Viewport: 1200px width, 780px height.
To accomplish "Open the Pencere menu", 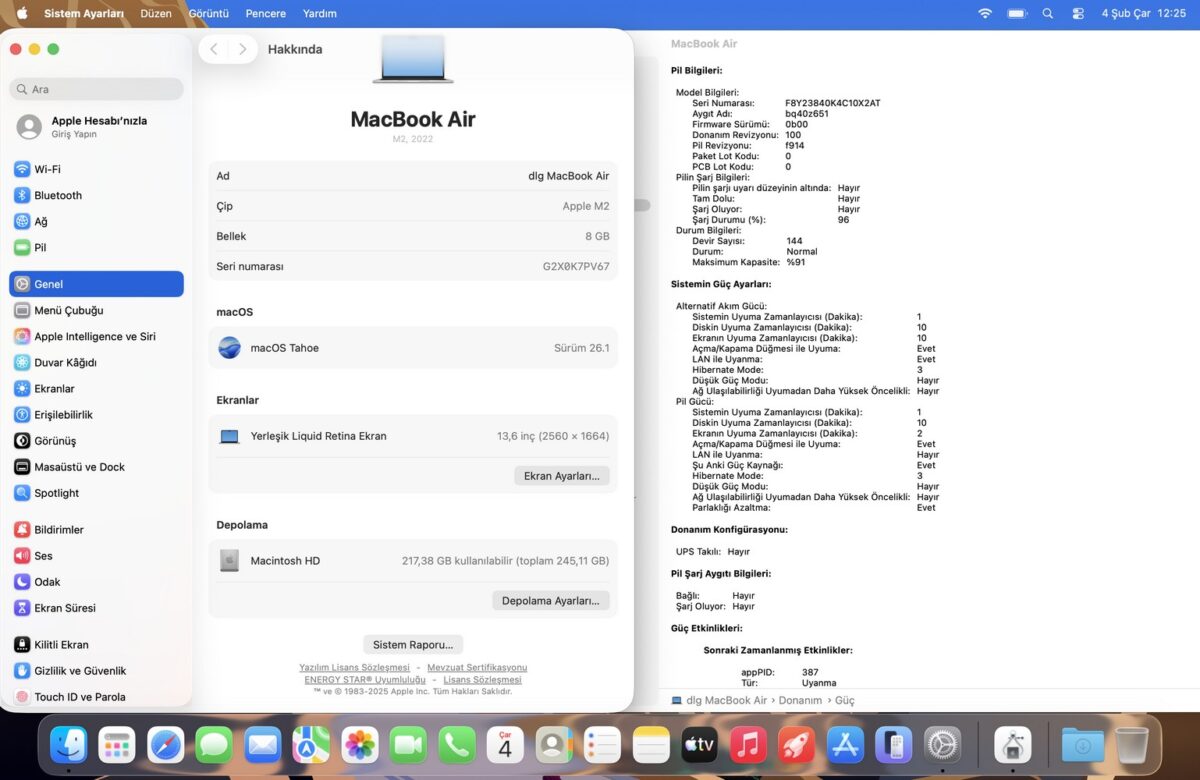I will (x=266, y=14).
